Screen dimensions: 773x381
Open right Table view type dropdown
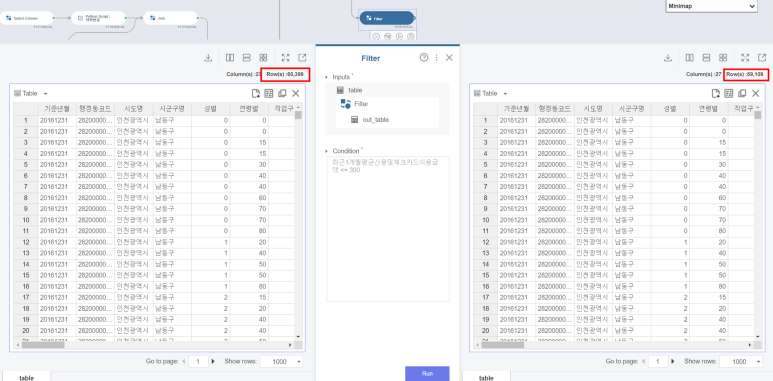[x=505, y=93]
